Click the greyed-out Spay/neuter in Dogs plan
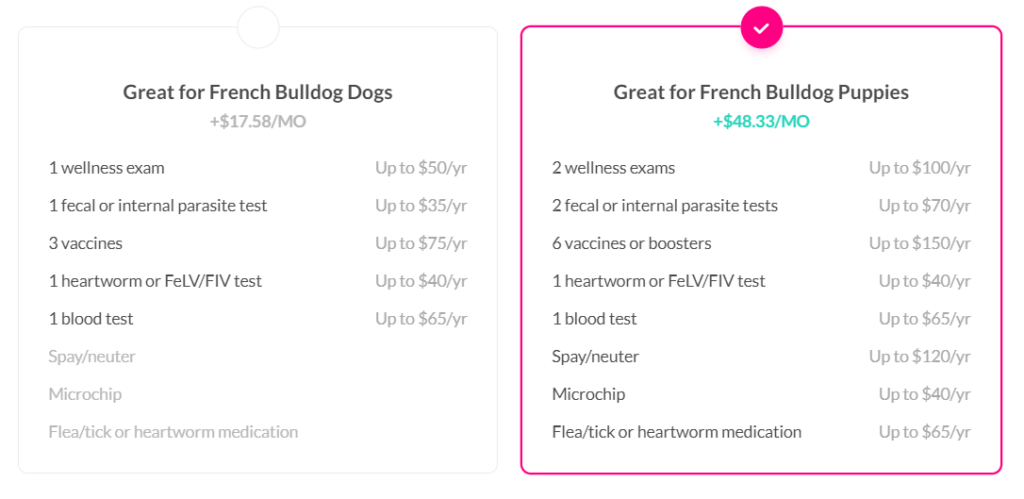 [92, 356]
